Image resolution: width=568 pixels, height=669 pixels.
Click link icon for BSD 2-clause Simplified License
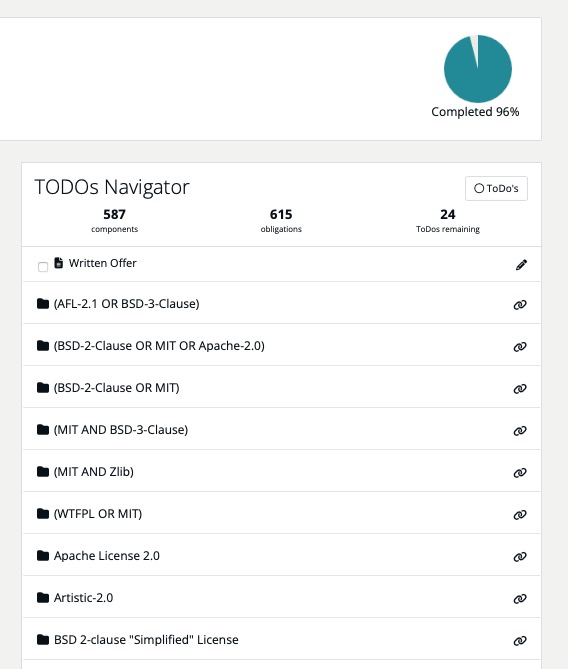[x=520, y=641]
